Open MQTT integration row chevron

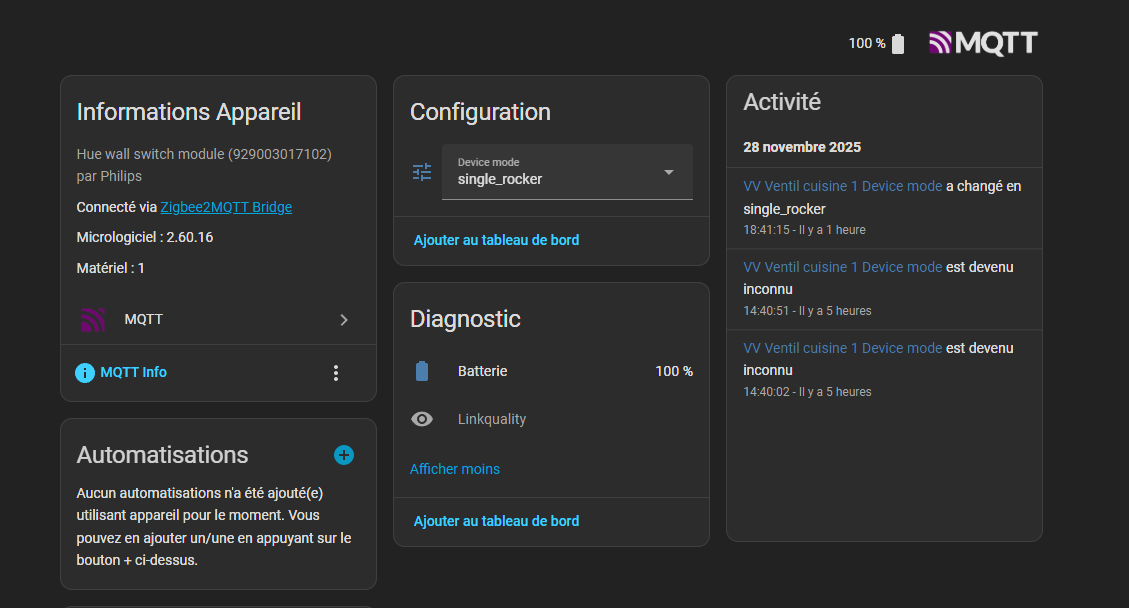tap(344, 320)
